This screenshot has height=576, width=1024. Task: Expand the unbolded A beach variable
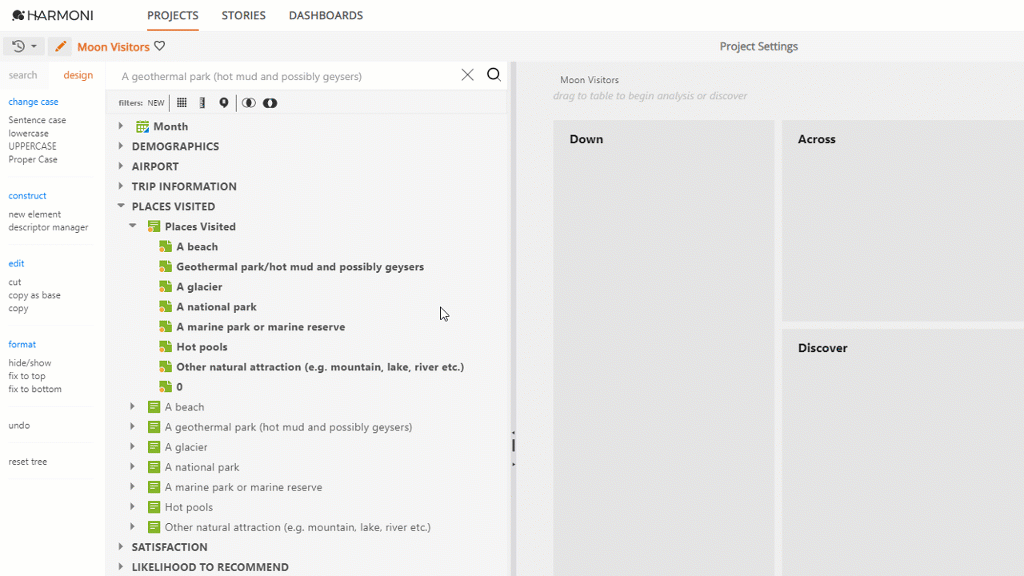click(x=133, y=407)
